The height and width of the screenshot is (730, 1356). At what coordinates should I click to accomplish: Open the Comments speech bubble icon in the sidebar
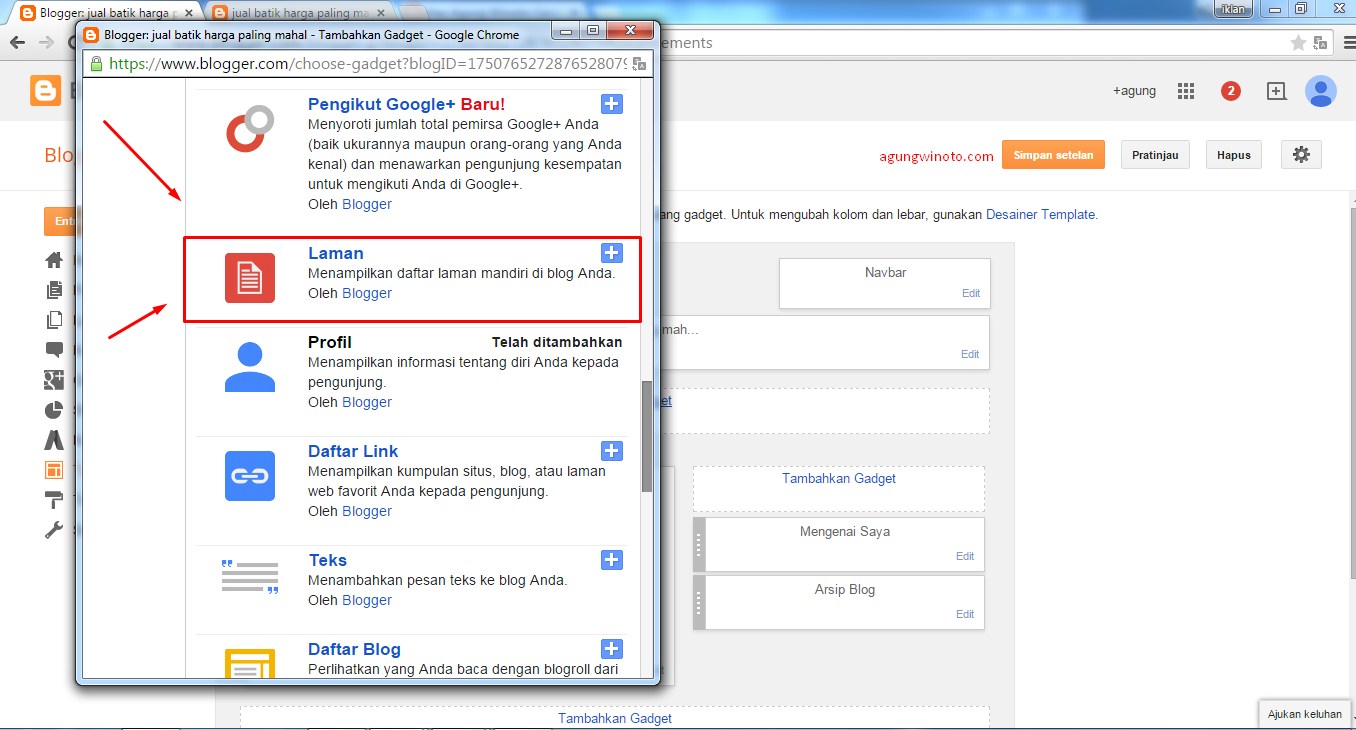(54, 350)
